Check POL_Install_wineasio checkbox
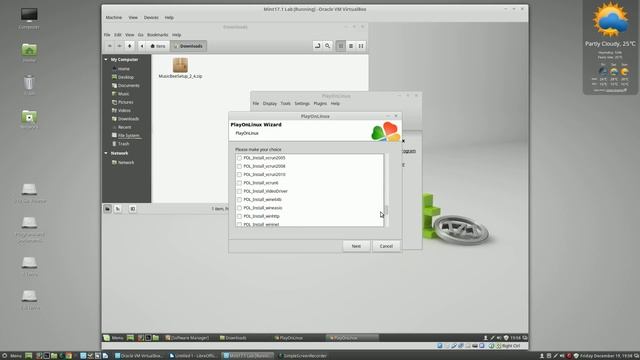 click(x=240, y=208)
